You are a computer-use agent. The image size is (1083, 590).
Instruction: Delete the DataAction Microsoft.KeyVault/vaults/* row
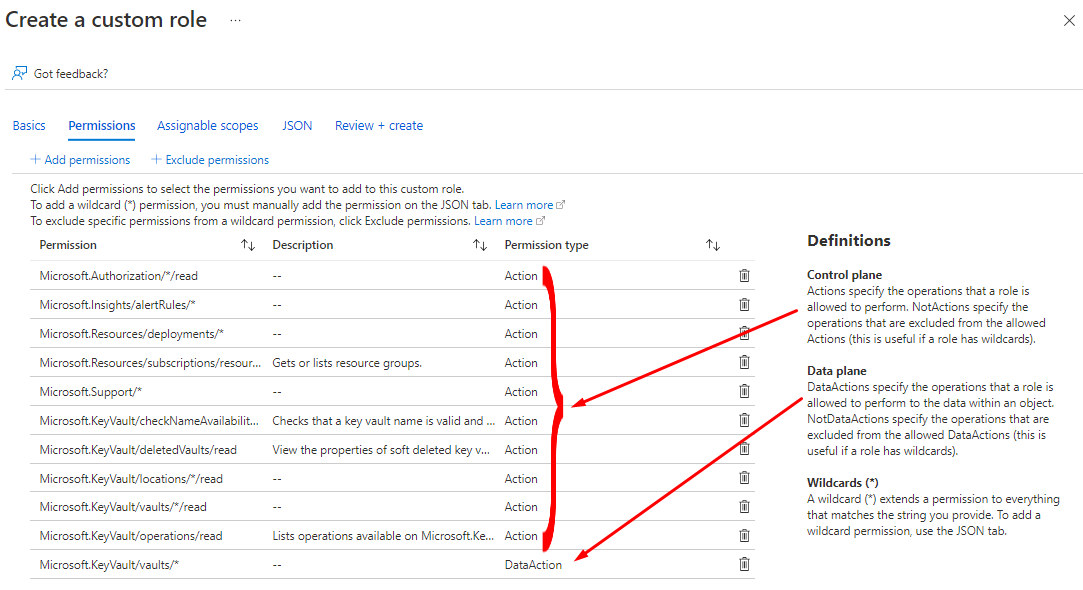(744, 565)
